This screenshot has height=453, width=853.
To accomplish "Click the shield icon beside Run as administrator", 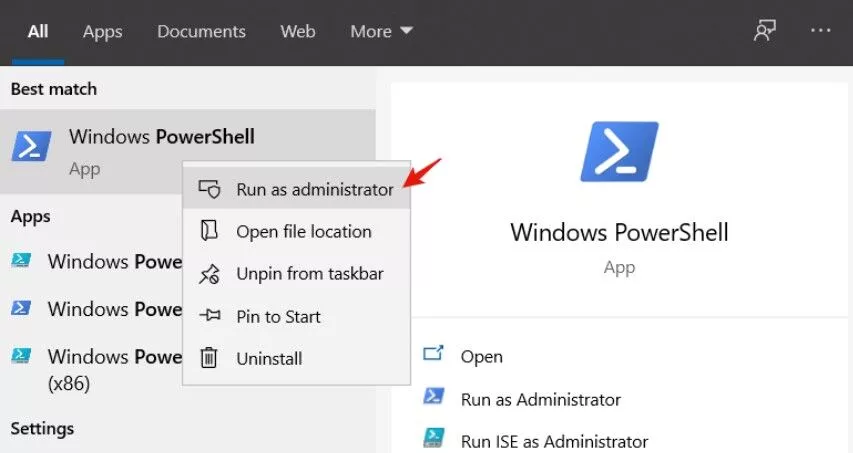I will coord(209,189).
